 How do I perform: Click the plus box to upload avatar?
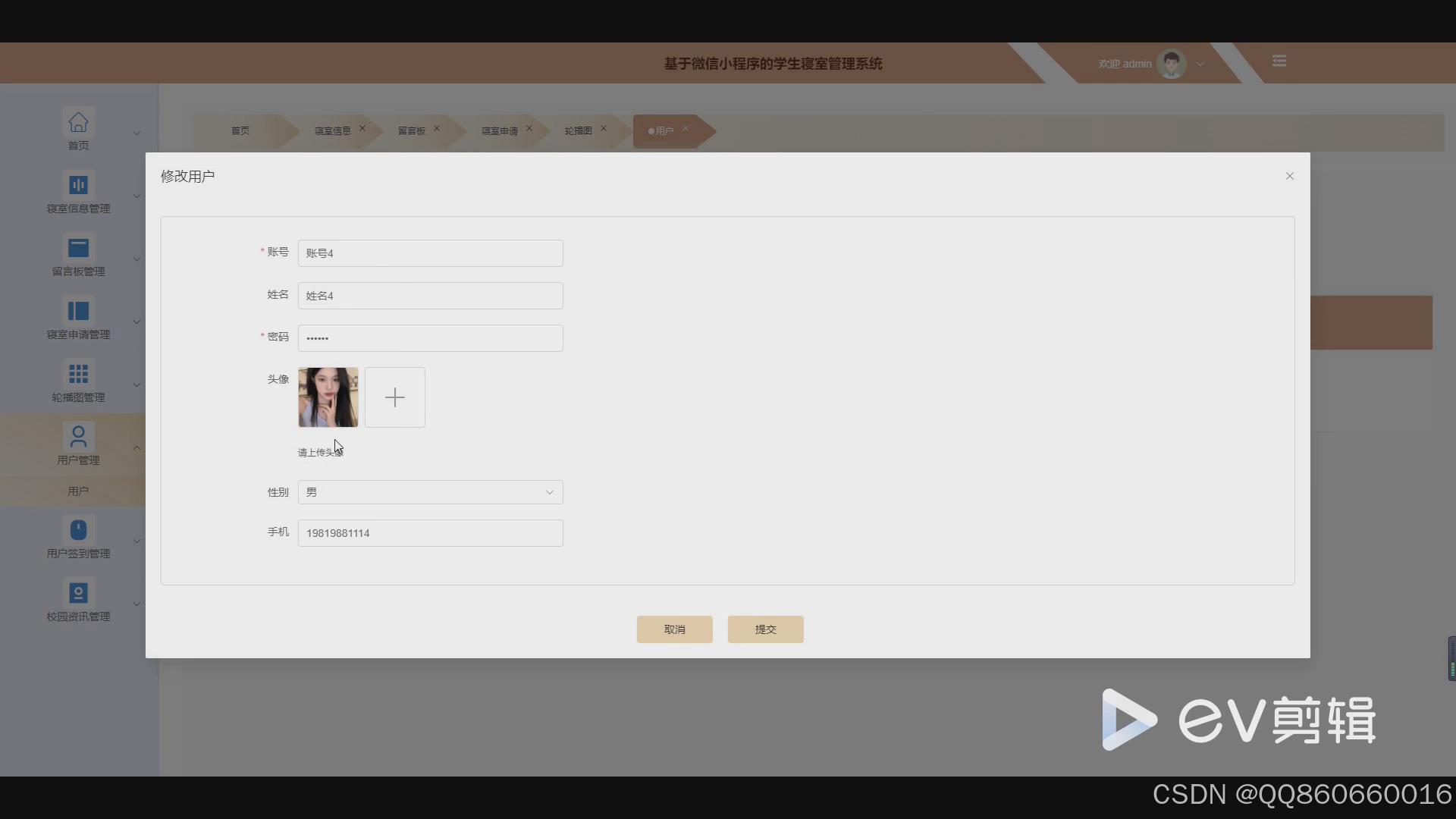394,397
